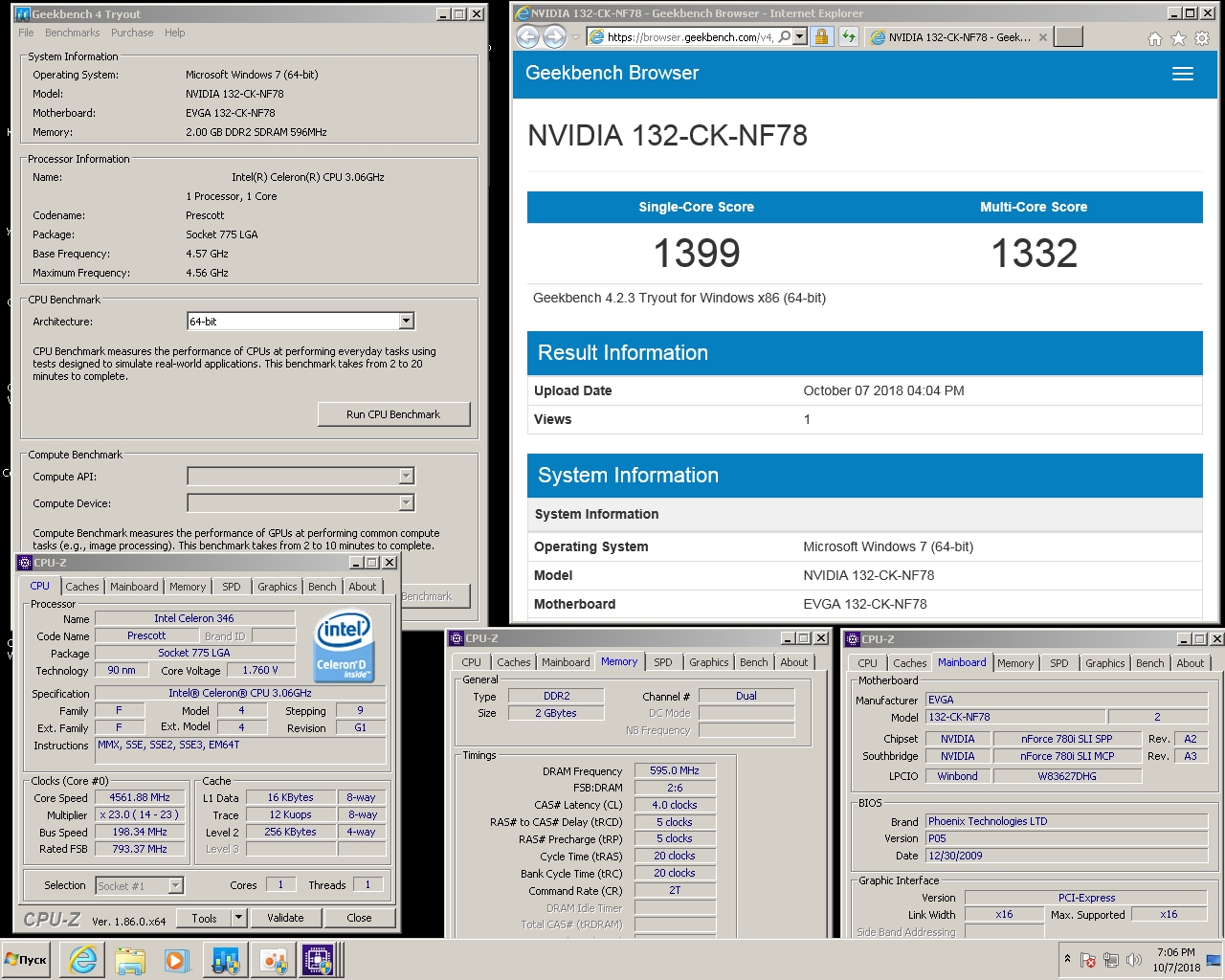Open the Start button labeled Пуск
1225x980 pixels.
pyautogui.click(x=27, y=959)
